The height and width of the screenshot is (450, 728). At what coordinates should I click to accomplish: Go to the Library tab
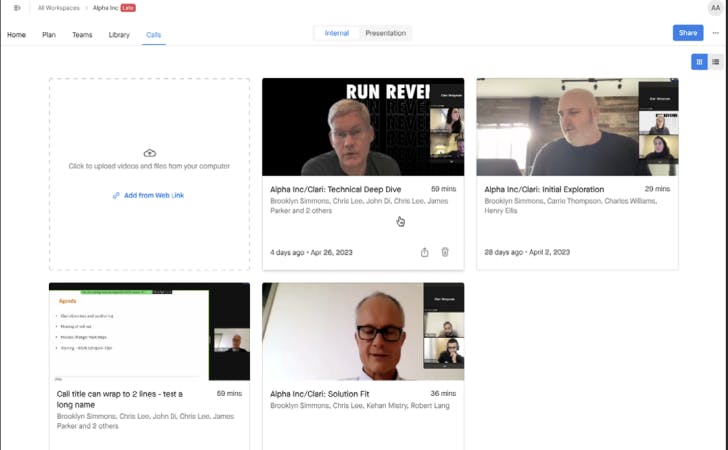coord(119,35)
